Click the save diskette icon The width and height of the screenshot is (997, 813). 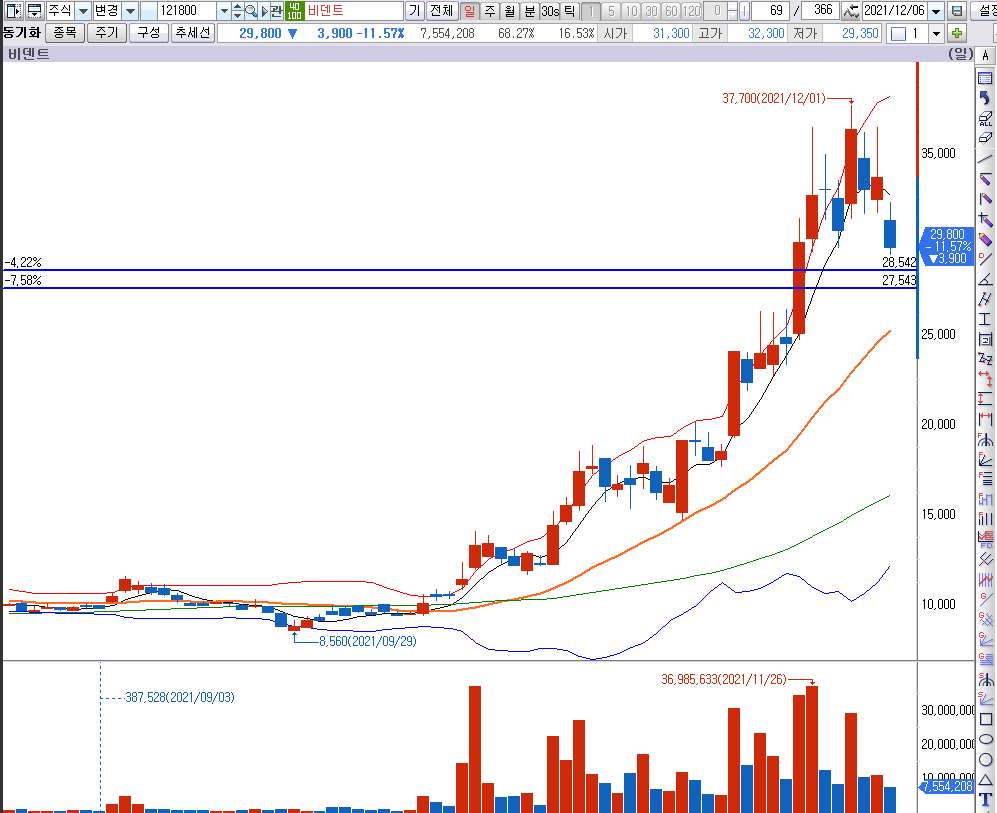click(x=956, y=10)
